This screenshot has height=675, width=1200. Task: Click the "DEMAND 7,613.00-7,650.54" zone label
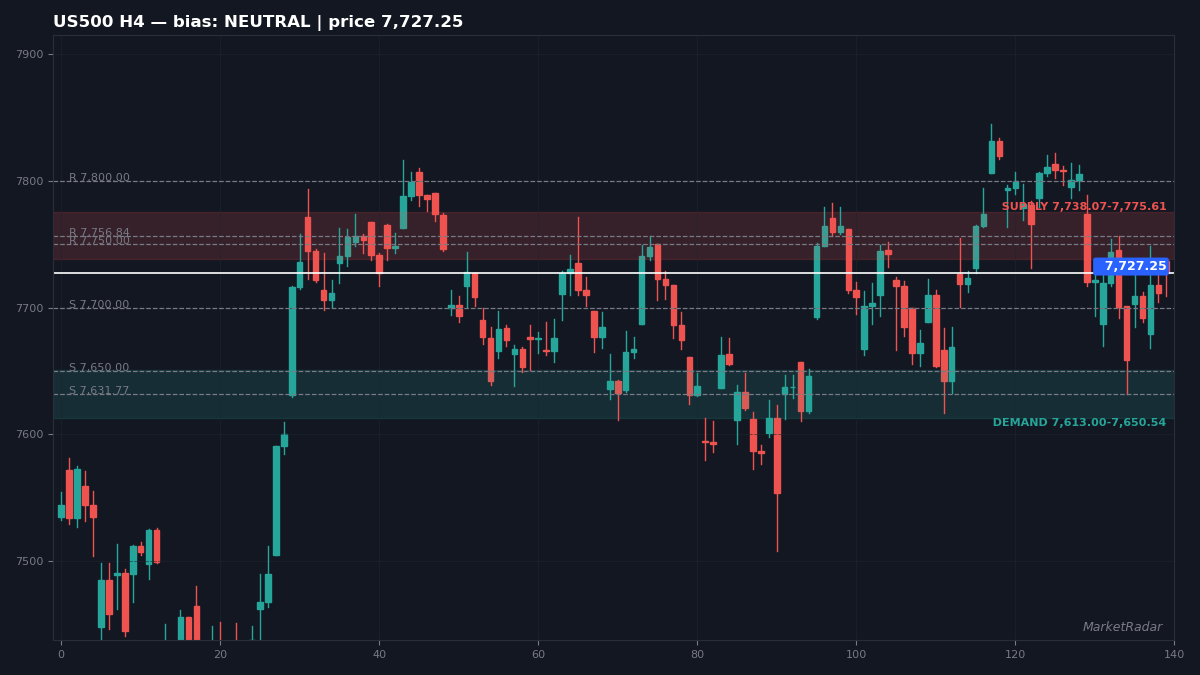point(1079,423)
